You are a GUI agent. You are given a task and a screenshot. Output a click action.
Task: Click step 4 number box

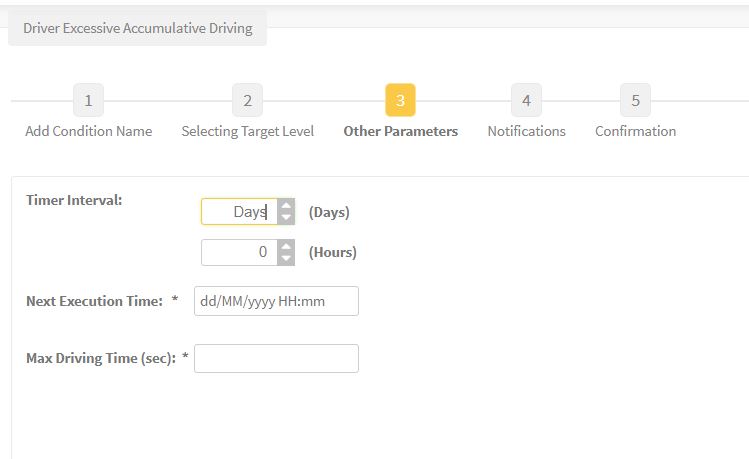click(x=526, y=100)
